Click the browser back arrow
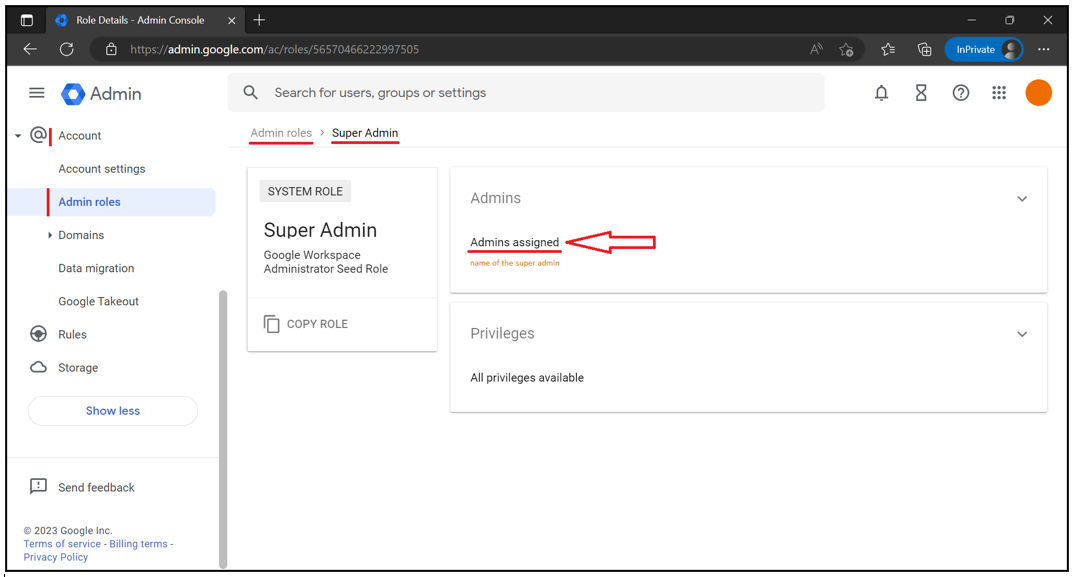1076x577 pixels. pyautogui.click(x=30, y=49)
